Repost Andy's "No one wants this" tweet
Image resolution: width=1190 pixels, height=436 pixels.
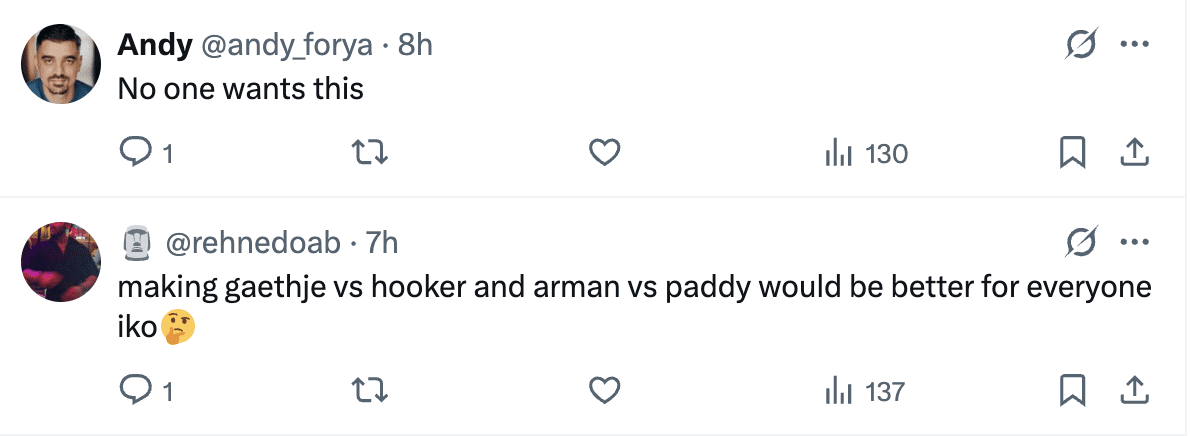pos(371,153)
